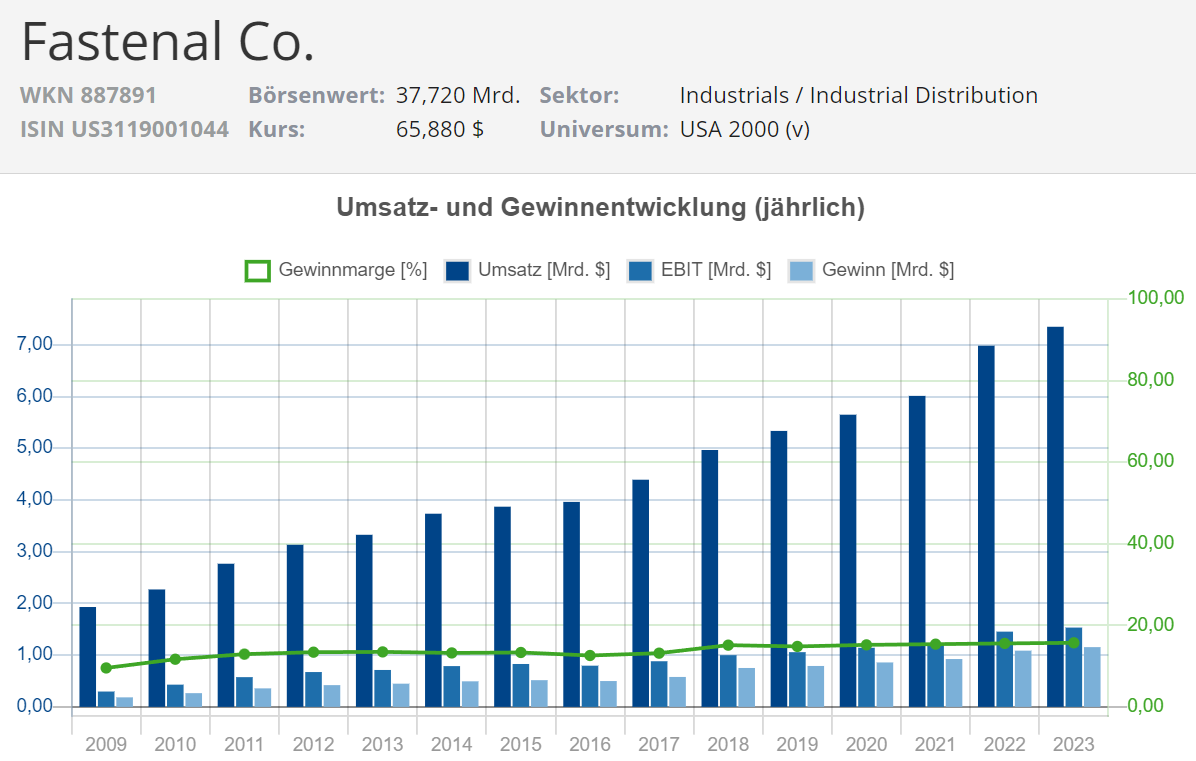Image resolution: width=1196 pixels, height=761 pixels.
Task: Click the 2018 Gewinnmarge data point
Action: (x=728, y=645)
